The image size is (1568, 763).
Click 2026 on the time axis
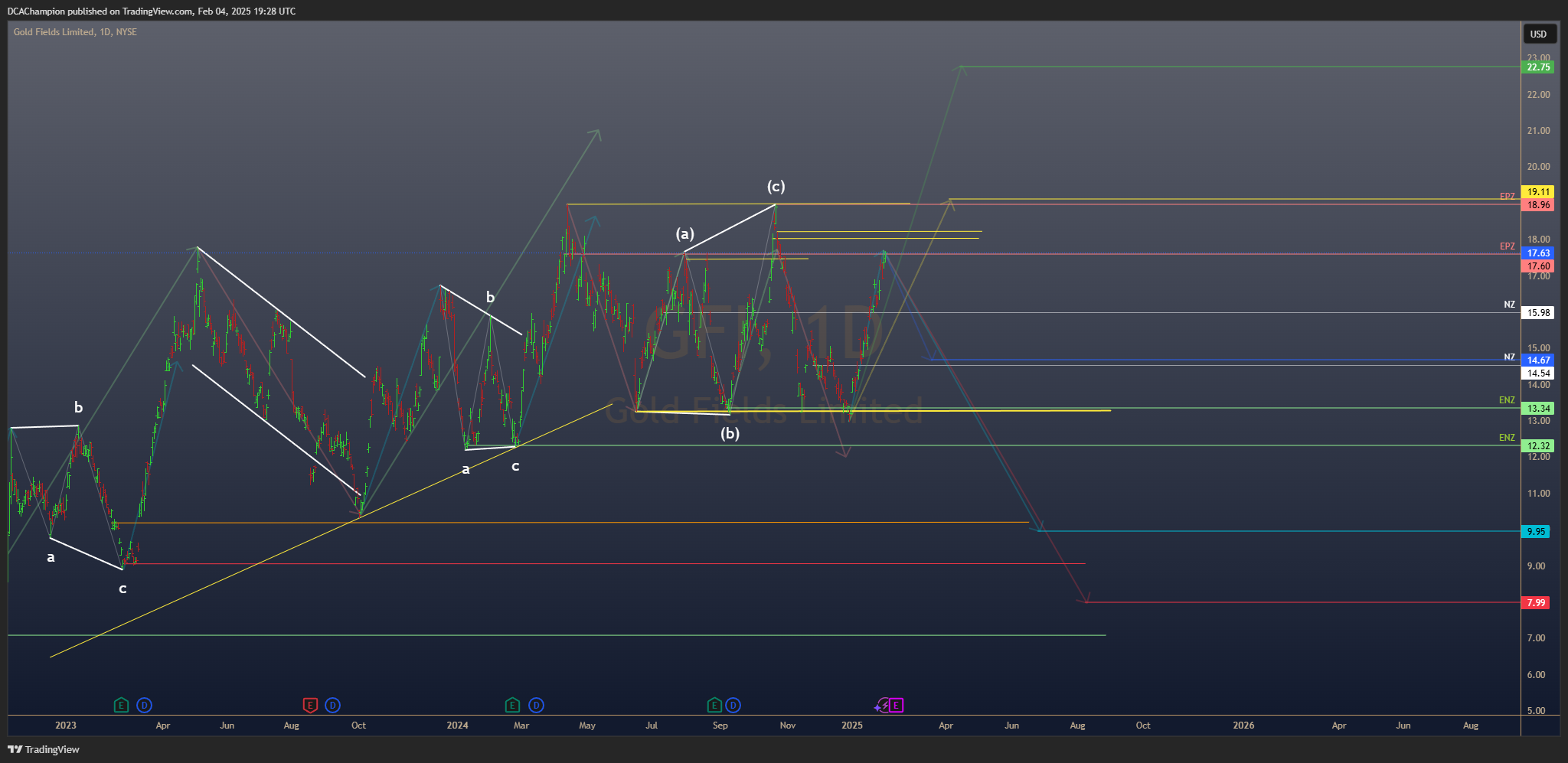click(1243, 726)
